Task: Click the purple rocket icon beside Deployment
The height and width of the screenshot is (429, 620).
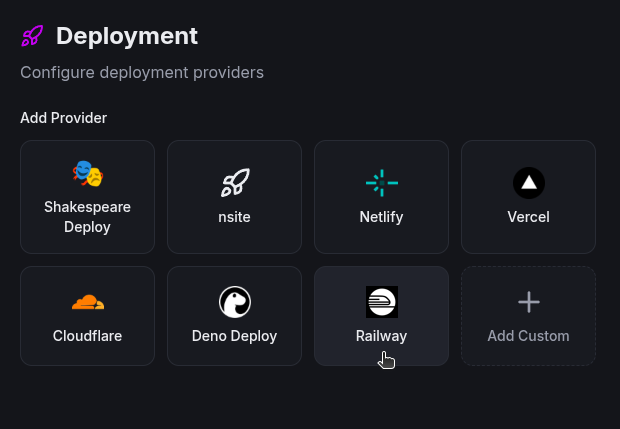Action: 32,37
